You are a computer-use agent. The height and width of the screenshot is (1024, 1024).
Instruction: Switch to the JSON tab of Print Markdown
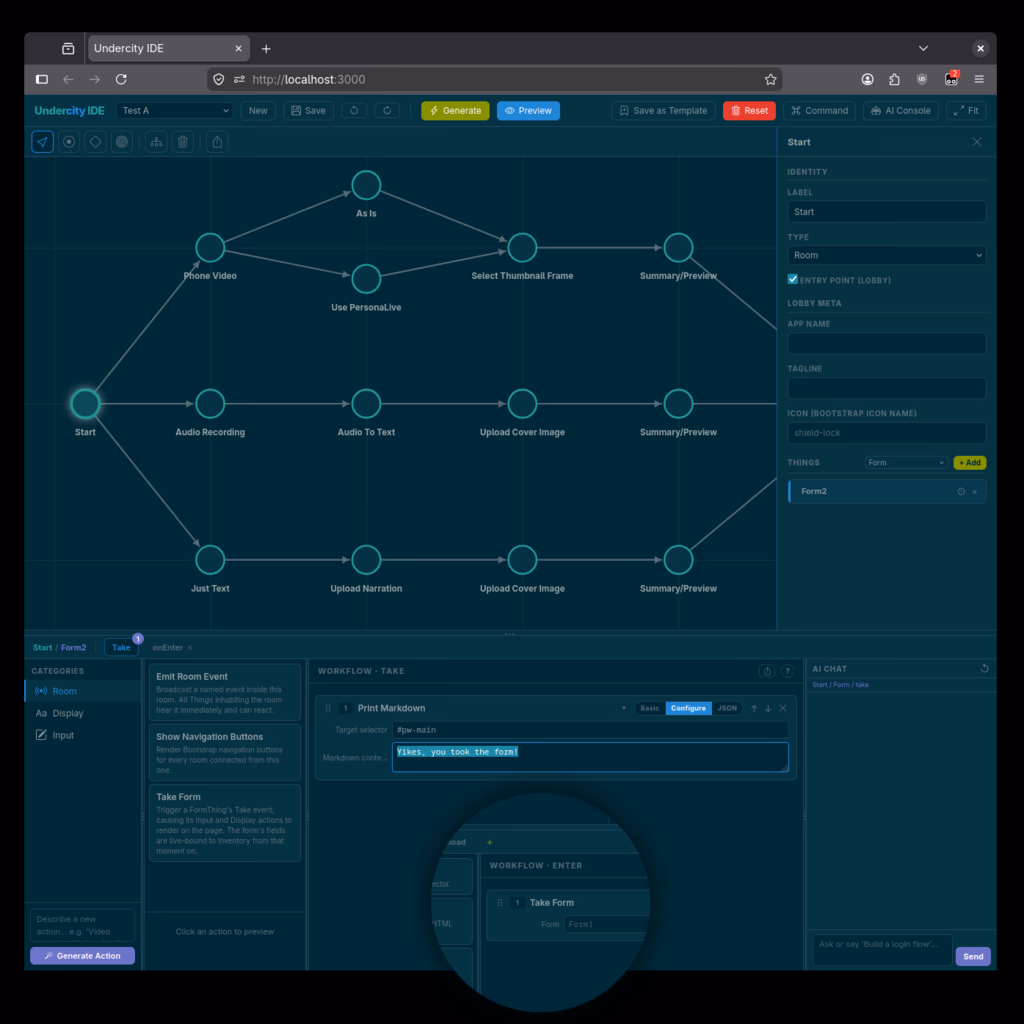(727, 708)
